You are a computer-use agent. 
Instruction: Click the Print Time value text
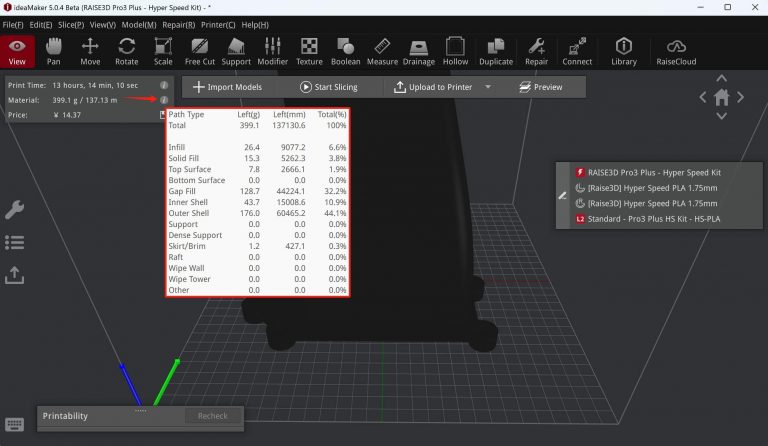tap(95, 85)
